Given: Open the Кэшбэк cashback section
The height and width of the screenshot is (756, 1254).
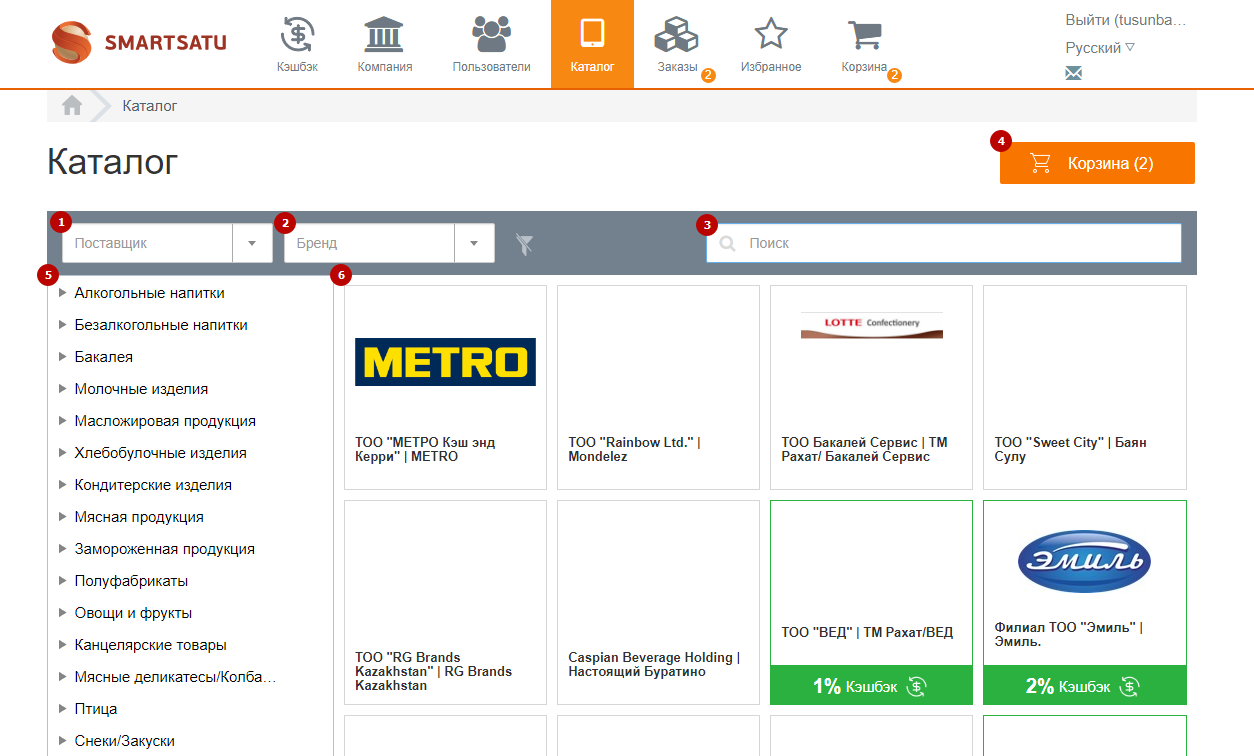Looking at the screenshot, I should pos(297,44).
